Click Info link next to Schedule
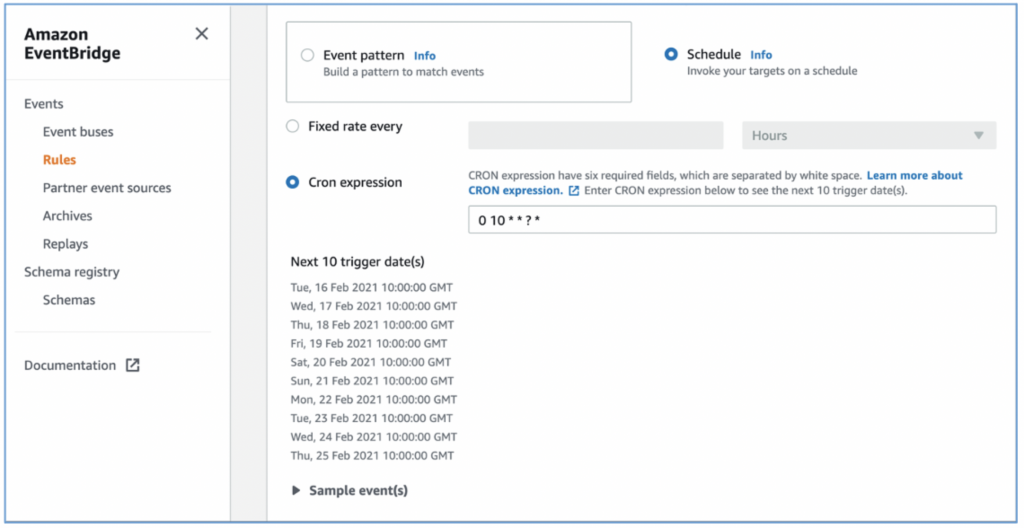 pos(761,55)
